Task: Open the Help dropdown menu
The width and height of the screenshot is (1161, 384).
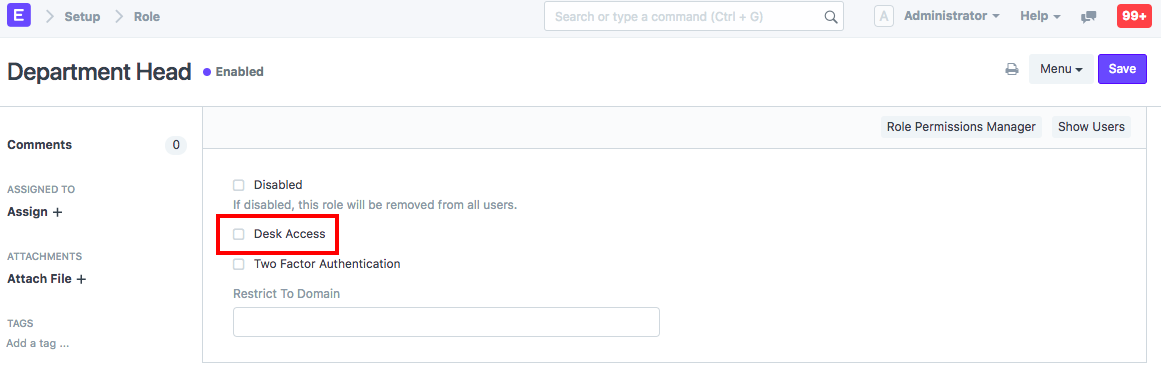Action: click(1040, 16)
